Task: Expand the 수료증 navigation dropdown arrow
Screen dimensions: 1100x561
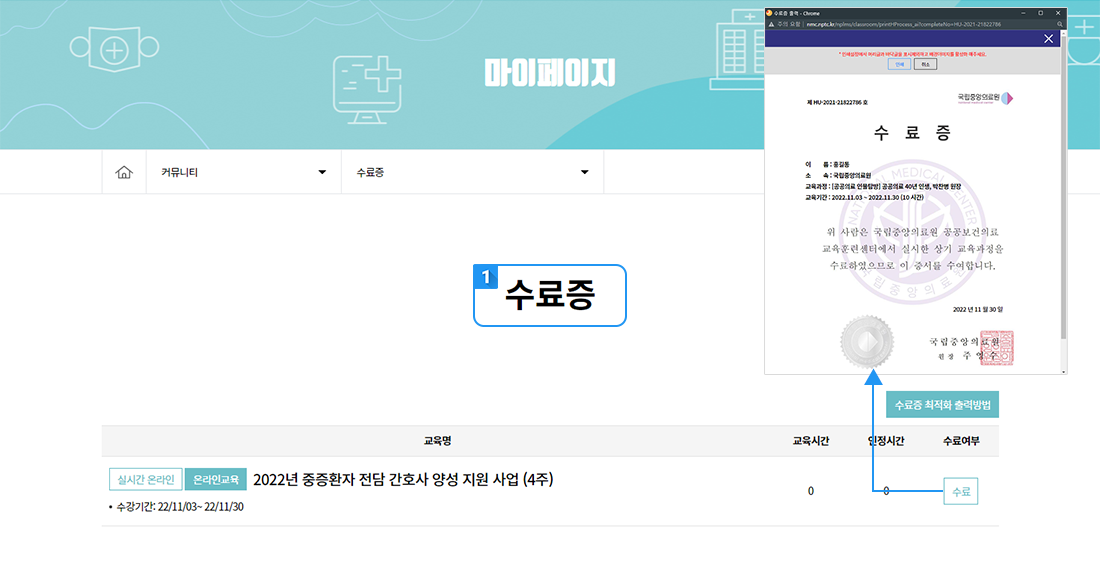Action: pyautogui.click(x=584, y=173)
